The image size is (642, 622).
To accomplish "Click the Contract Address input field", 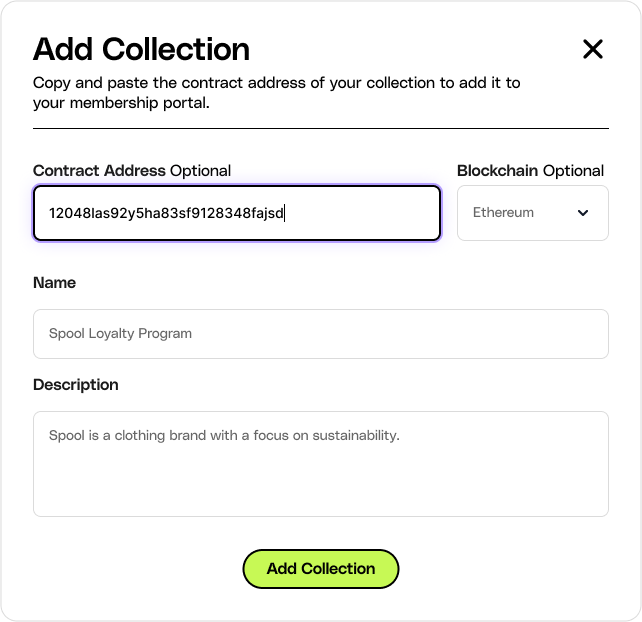I will coord(237,213).
